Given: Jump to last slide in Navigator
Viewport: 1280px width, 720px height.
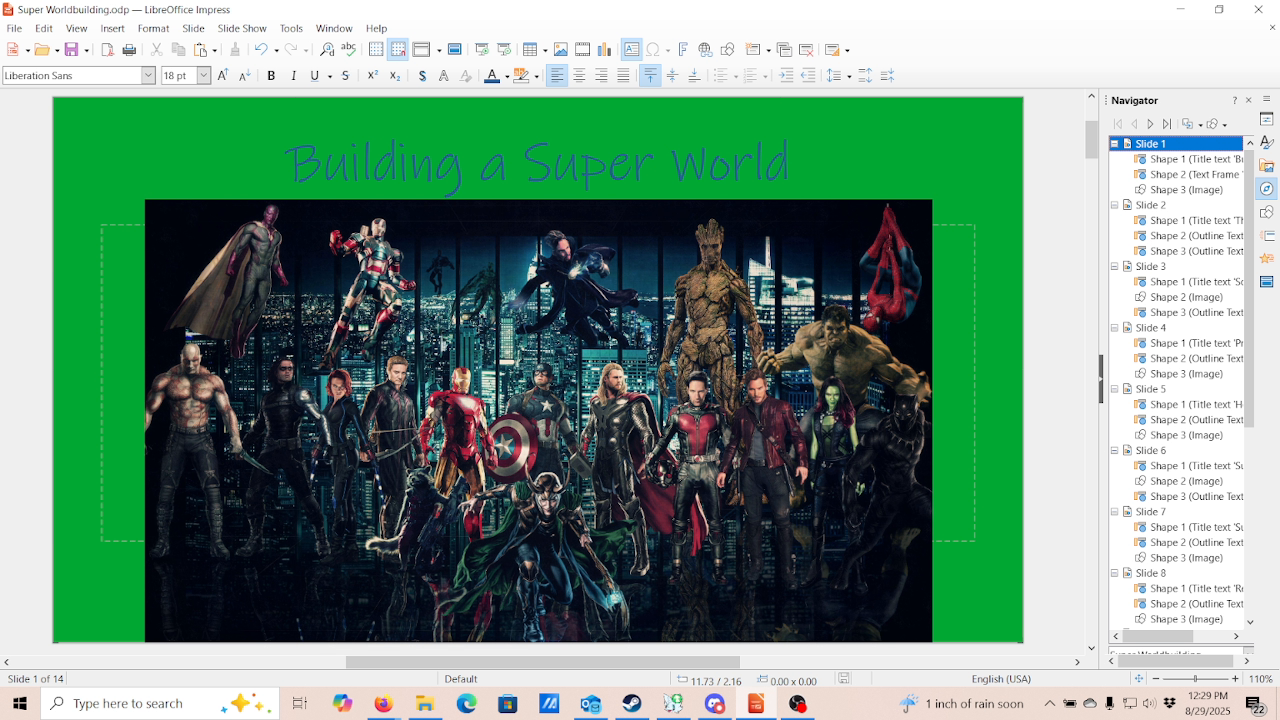Looking at the screenshot, I should [1166, 123].
